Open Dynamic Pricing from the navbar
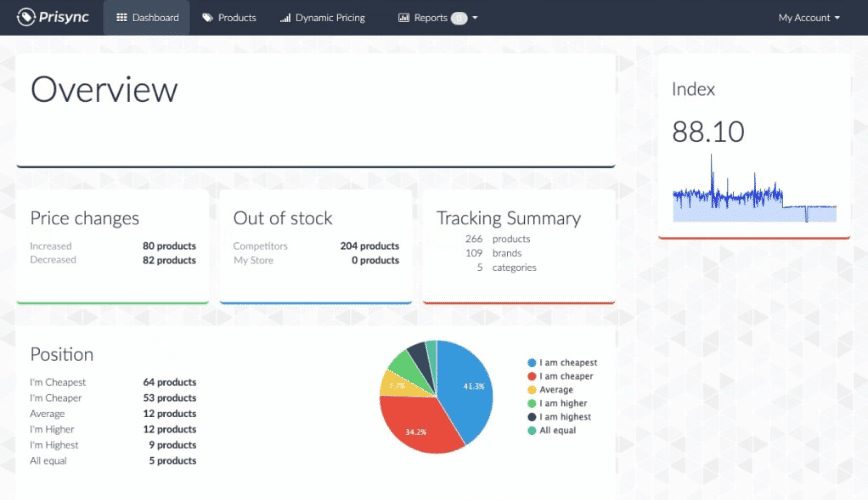Screen dimensions: 868x500 322,18
